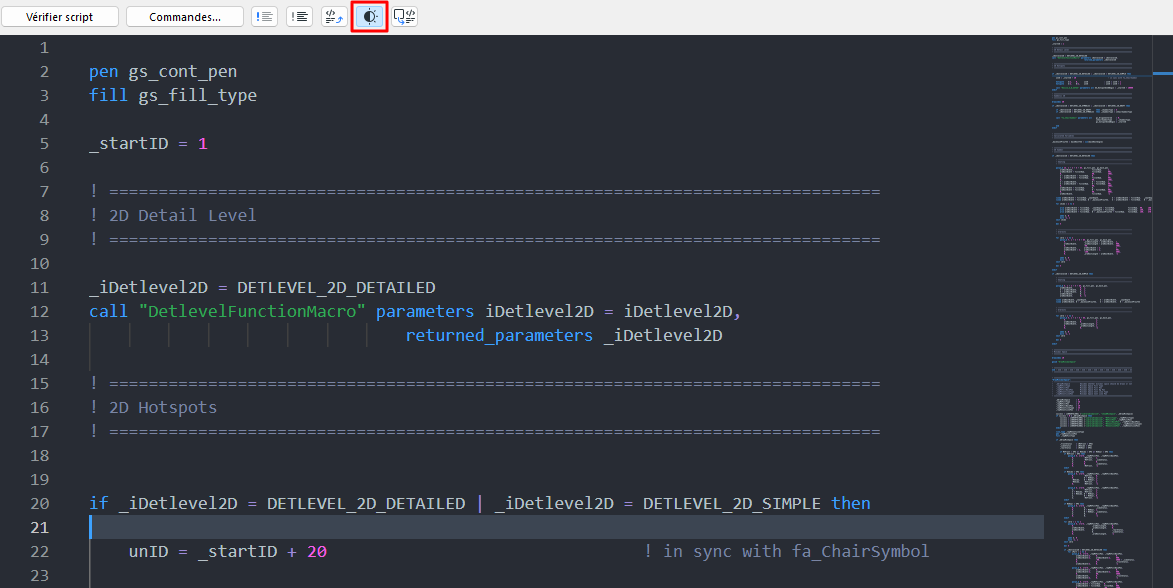Screen dimensions: 1173x588
Task: Click the keyword "fill" on line 3
Action: [x=108, y=96]
